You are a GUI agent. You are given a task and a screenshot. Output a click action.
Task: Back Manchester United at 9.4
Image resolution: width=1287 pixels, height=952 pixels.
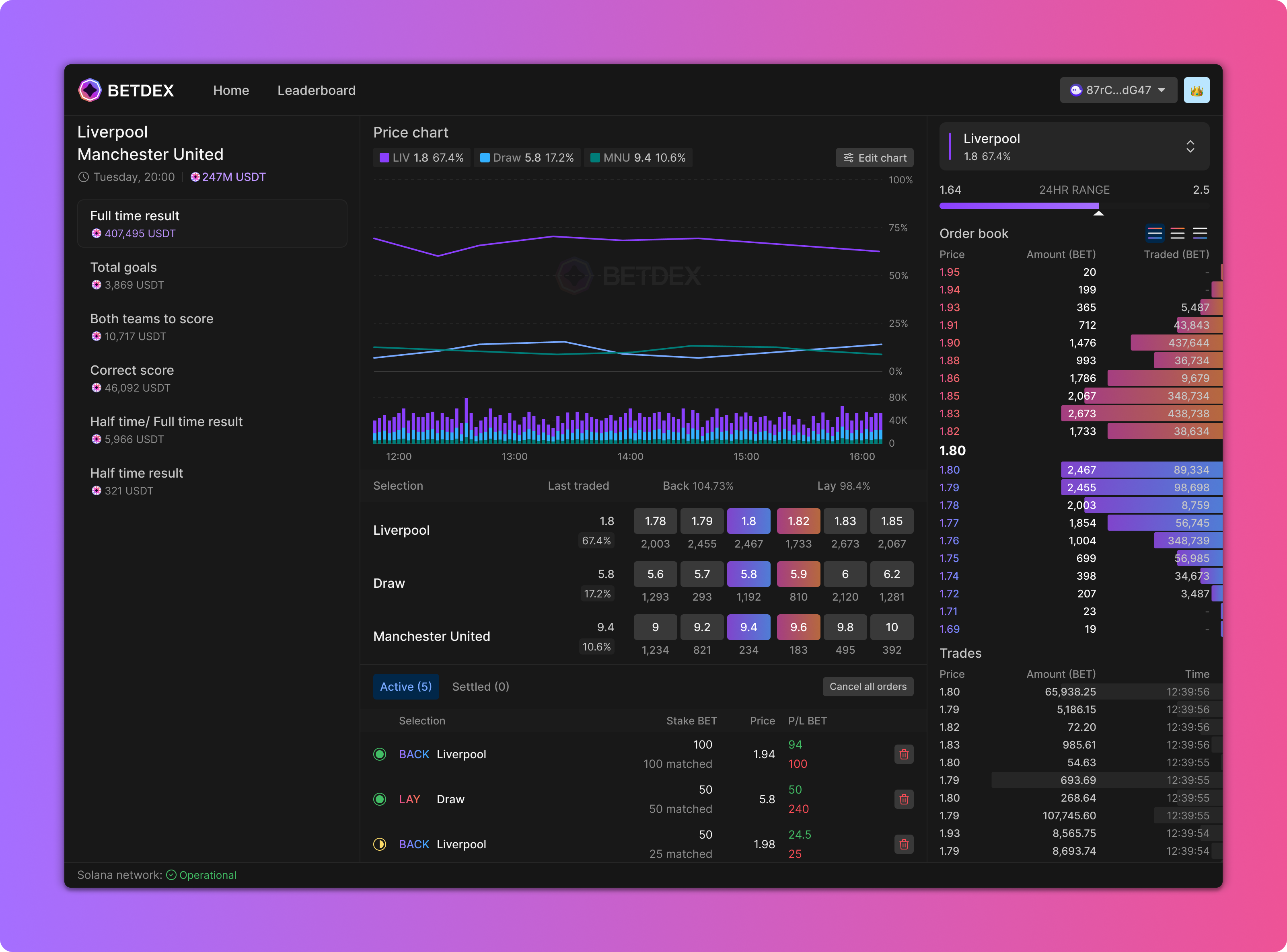[749, 627]
